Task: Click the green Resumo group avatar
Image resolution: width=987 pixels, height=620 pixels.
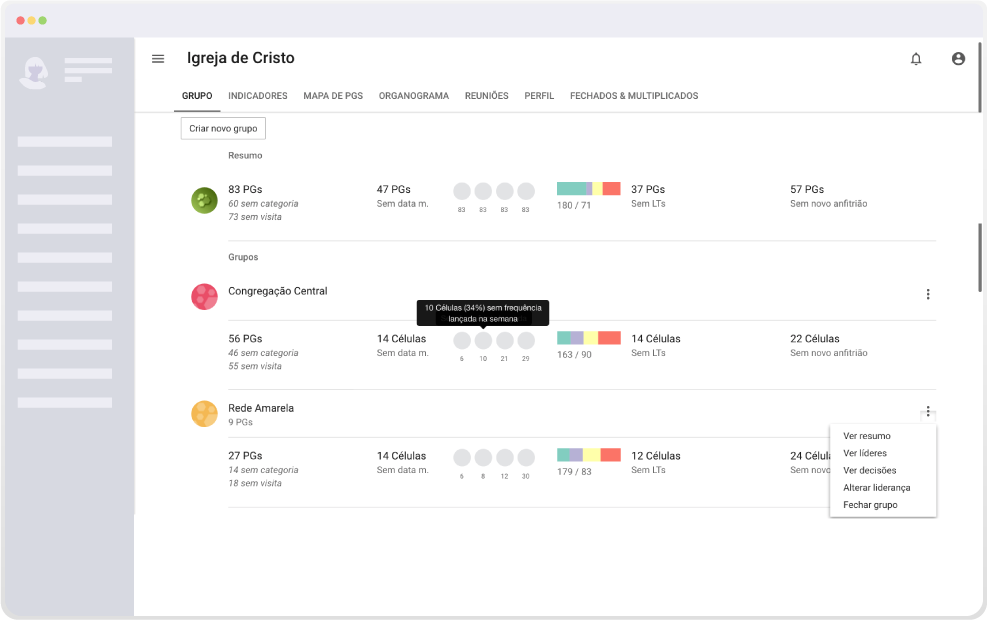Action: tap(205, 201)
